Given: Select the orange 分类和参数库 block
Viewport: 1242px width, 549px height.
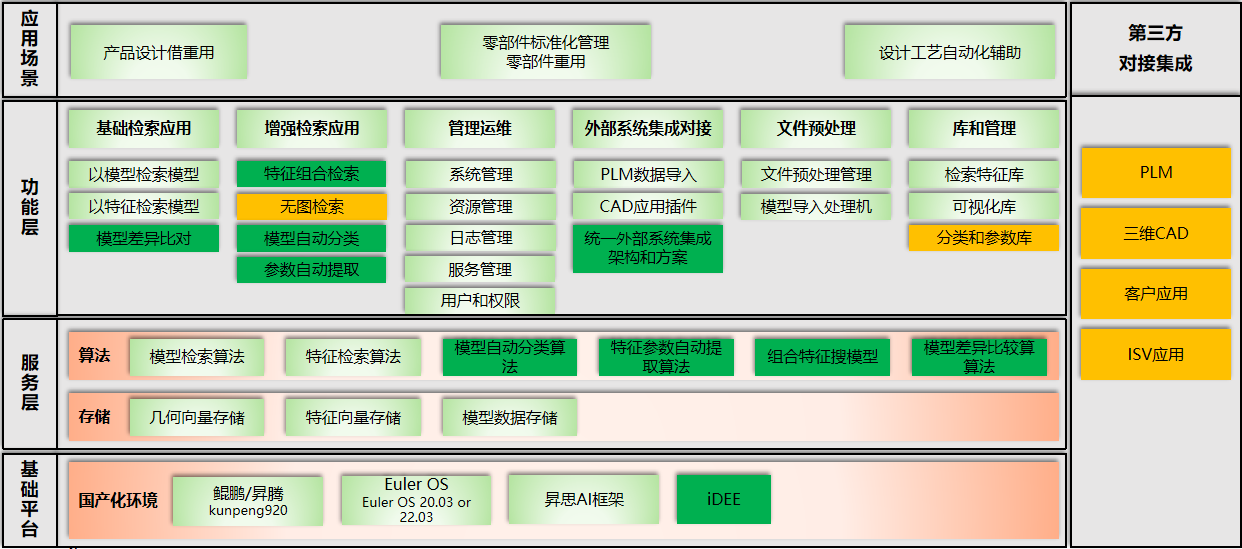Looking at the screenshot, I should point(983,238).
